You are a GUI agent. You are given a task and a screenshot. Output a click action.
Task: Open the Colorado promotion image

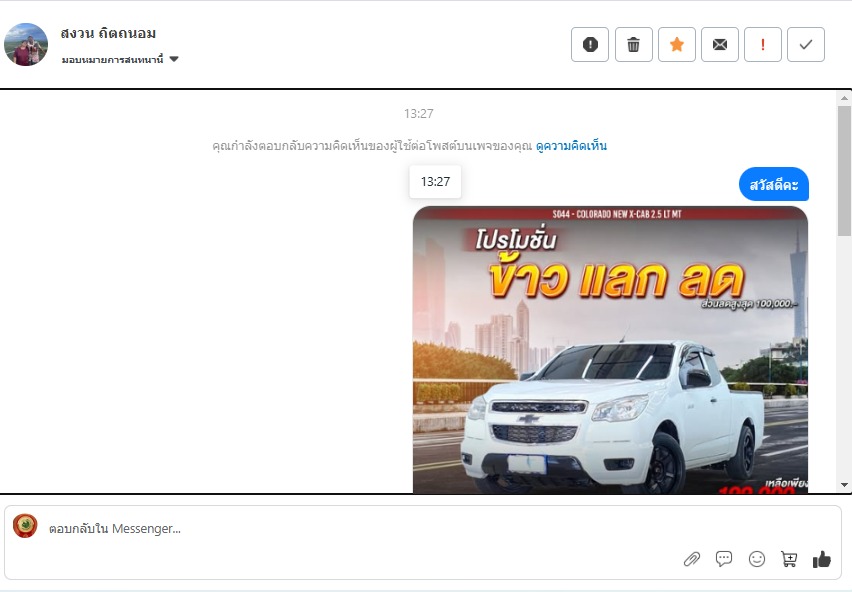(x=610, y=350)
